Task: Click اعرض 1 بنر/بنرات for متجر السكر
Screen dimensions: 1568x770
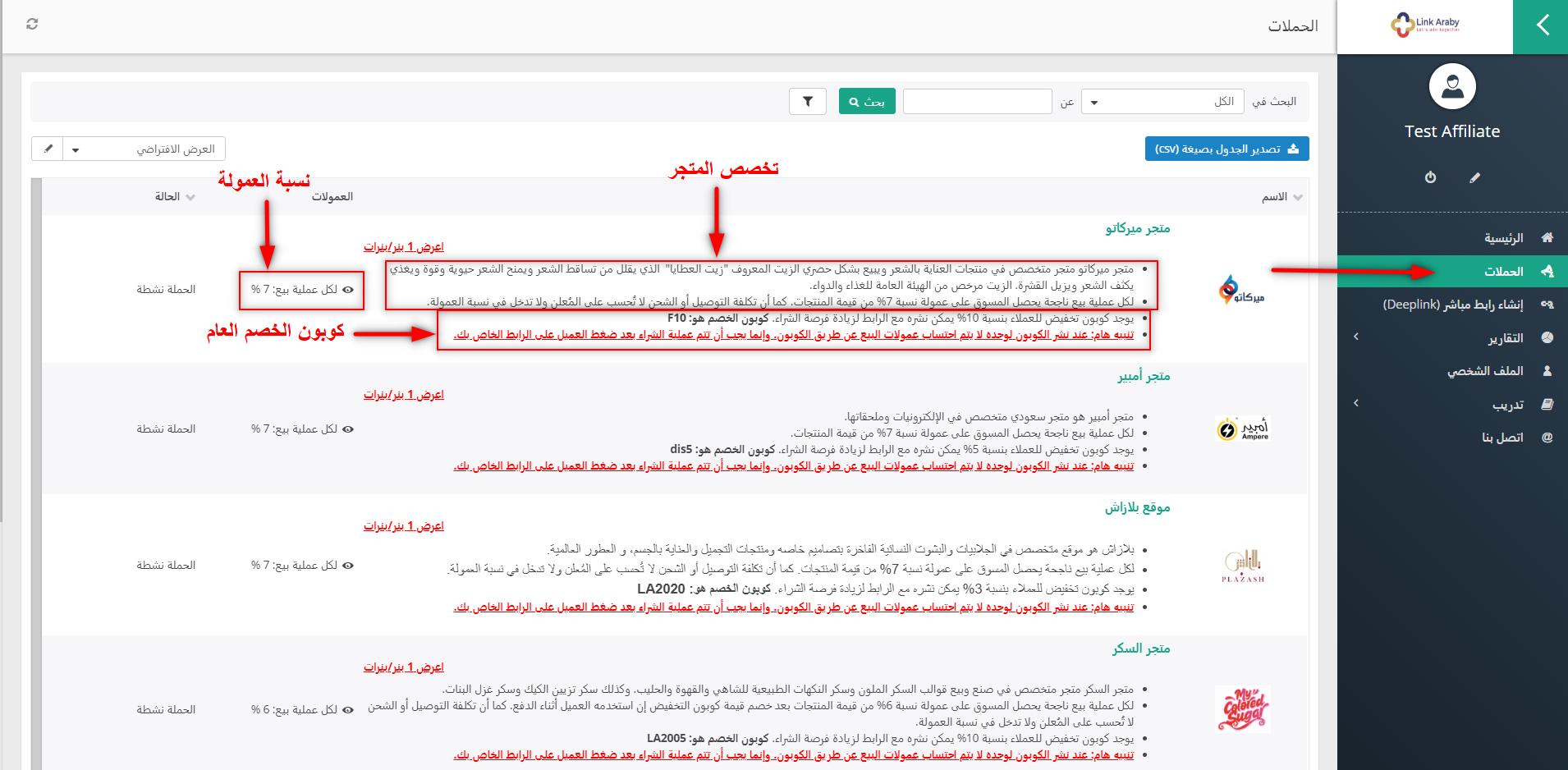Action: (404, 667)
